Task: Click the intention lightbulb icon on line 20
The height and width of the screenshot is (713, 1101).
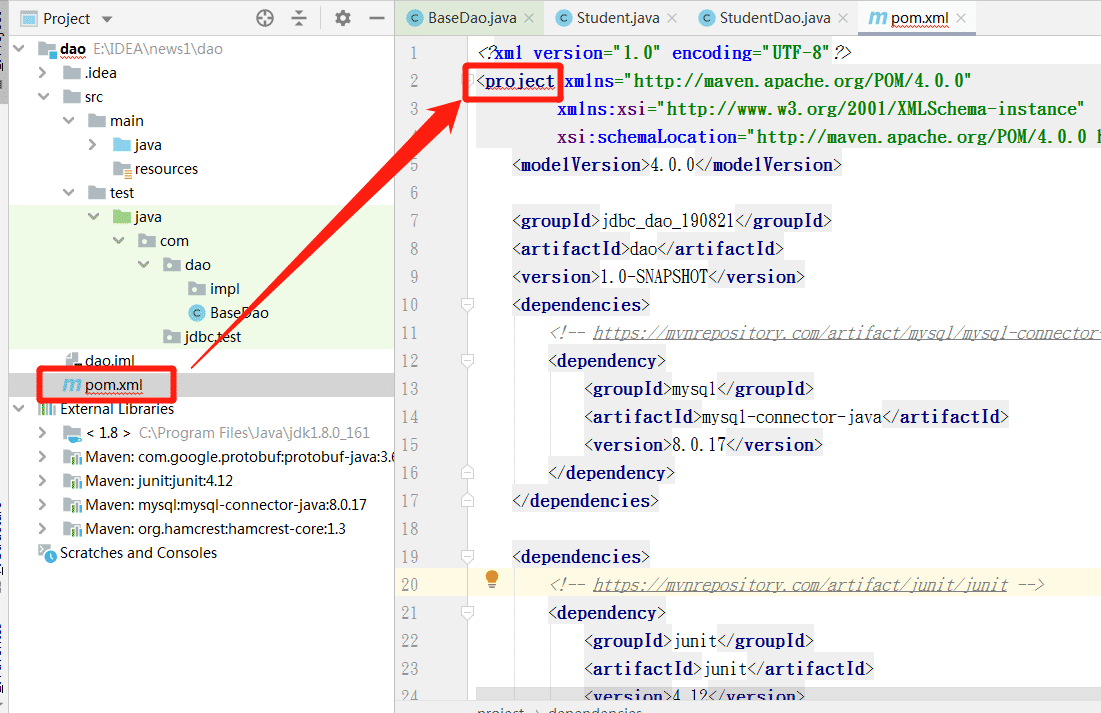Action: pyautogui.click(x=492, y=579)
